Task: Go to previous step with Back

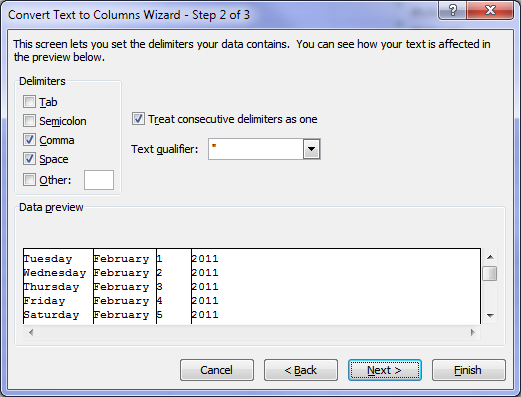Action: tap(301, 370)
